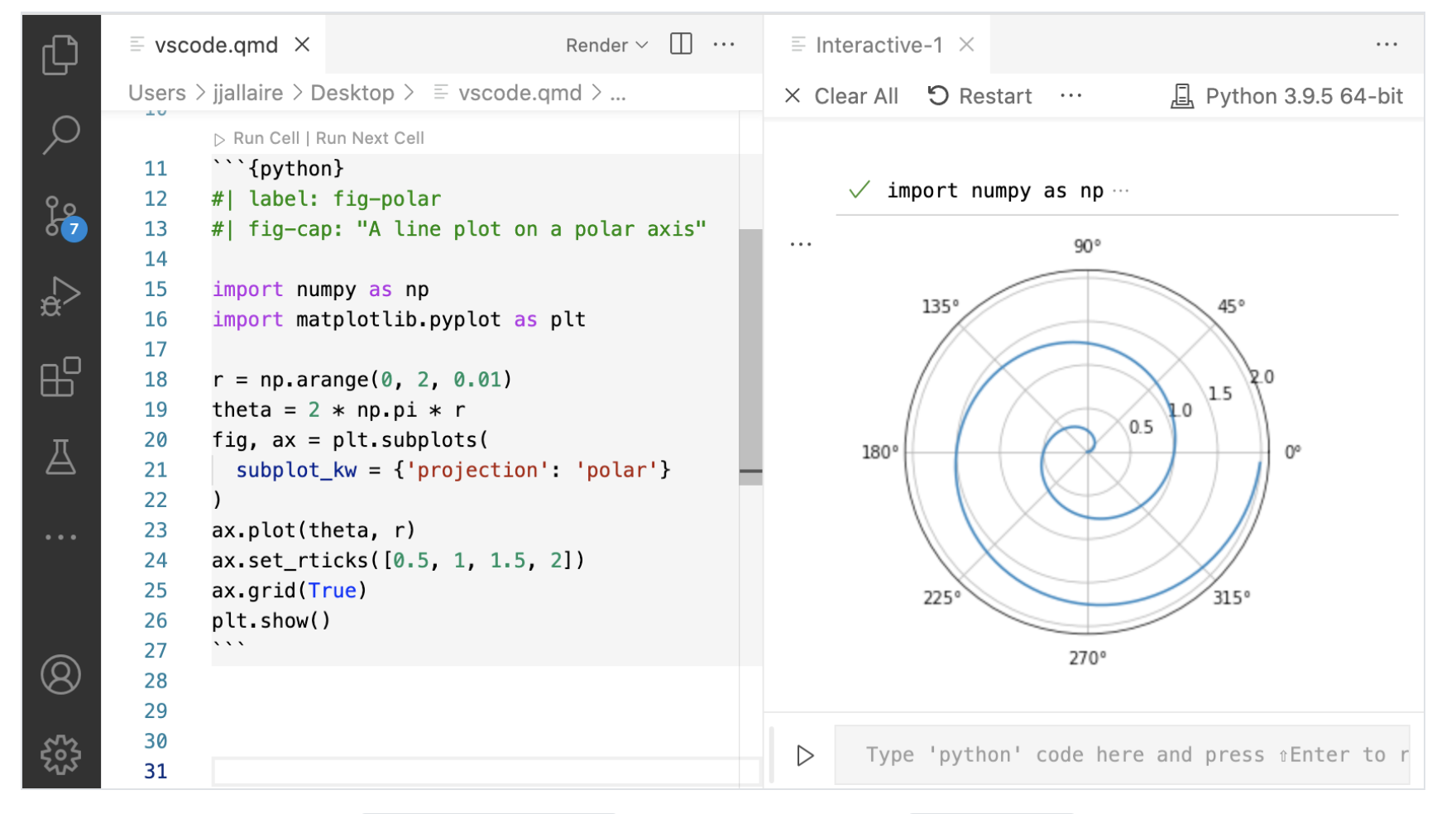The width and height of the screenshot is (1456, 814).
Task: Open the Search view icon
Action: pos(60,134)
